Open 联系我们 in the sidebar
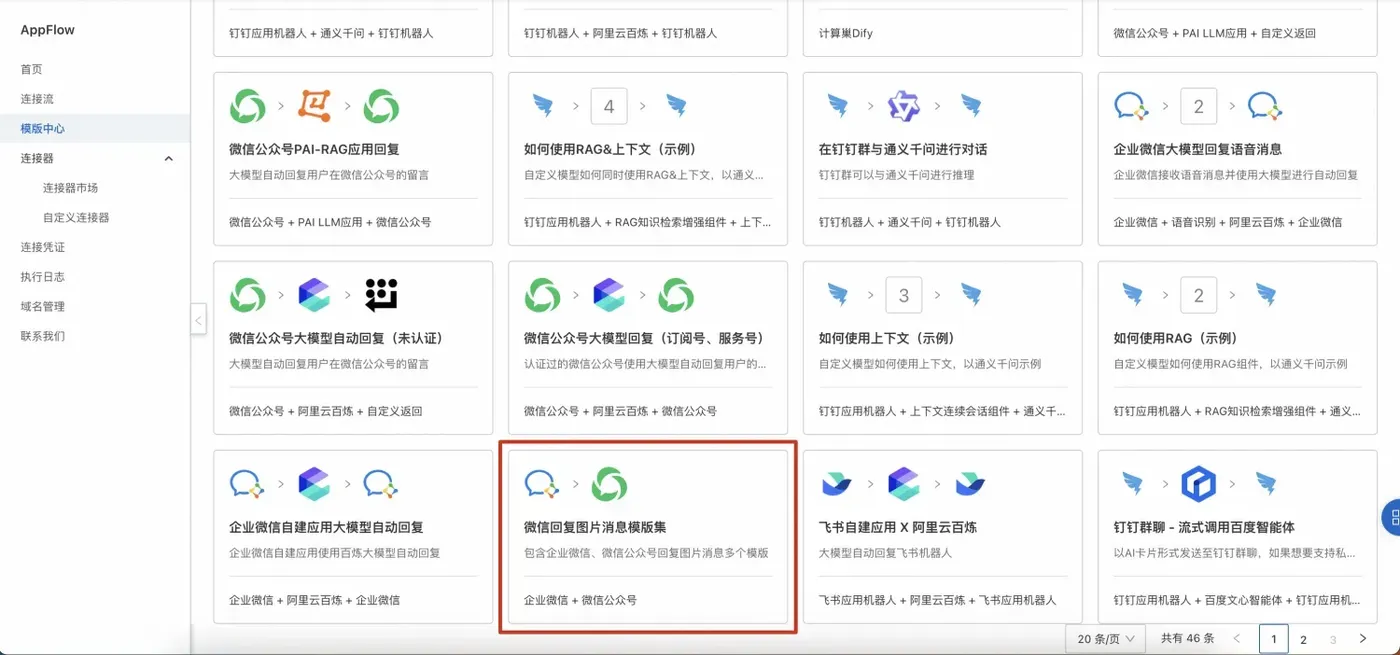The image size is (1400, 655). (x=43, y=336)
